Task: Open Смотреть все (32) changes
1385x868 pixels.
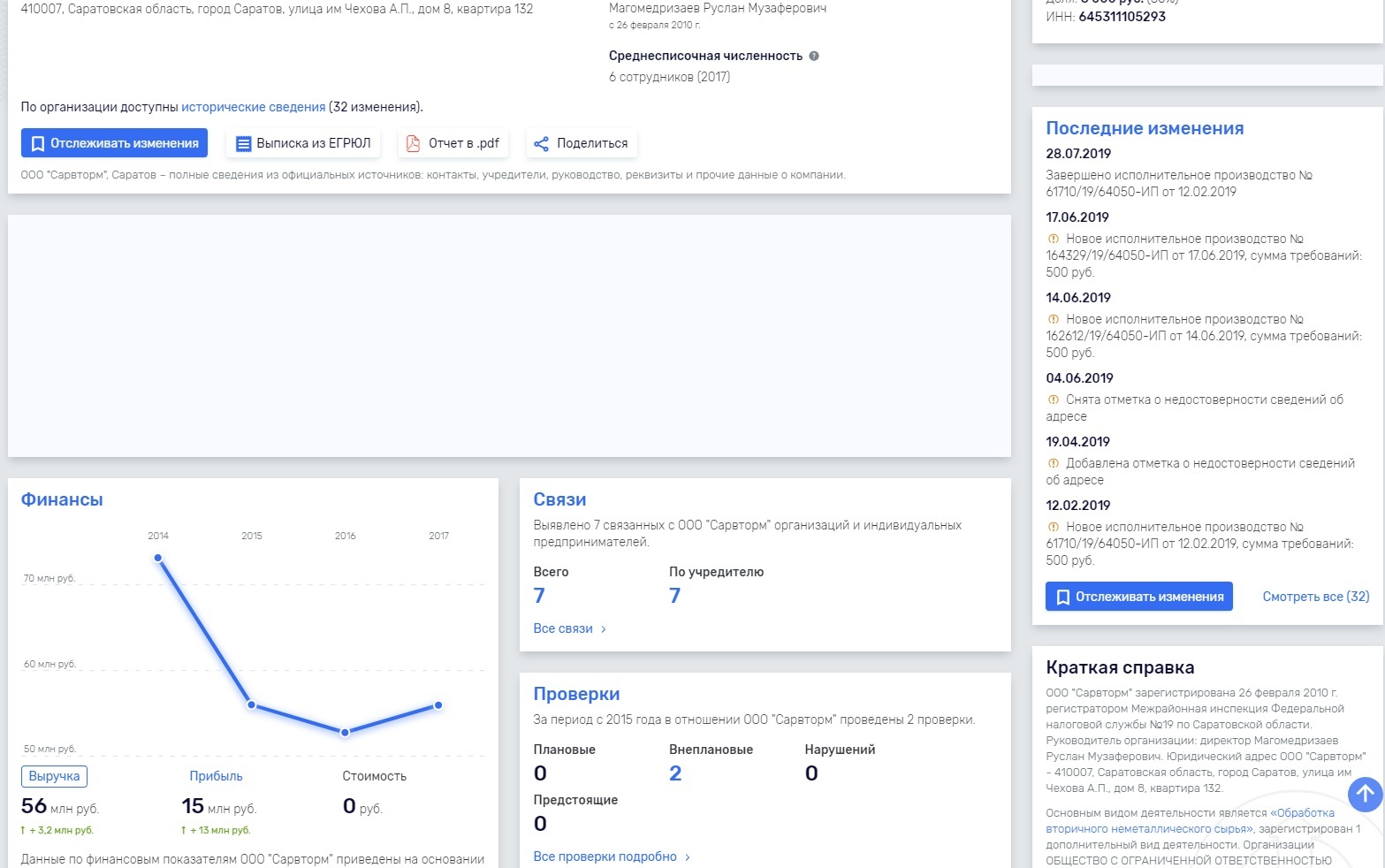Action: click(x=1315, y=597)
